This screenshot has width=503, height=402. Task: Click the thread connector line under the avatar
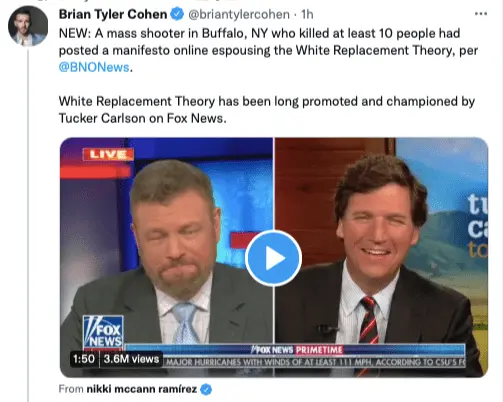(28, 225)
